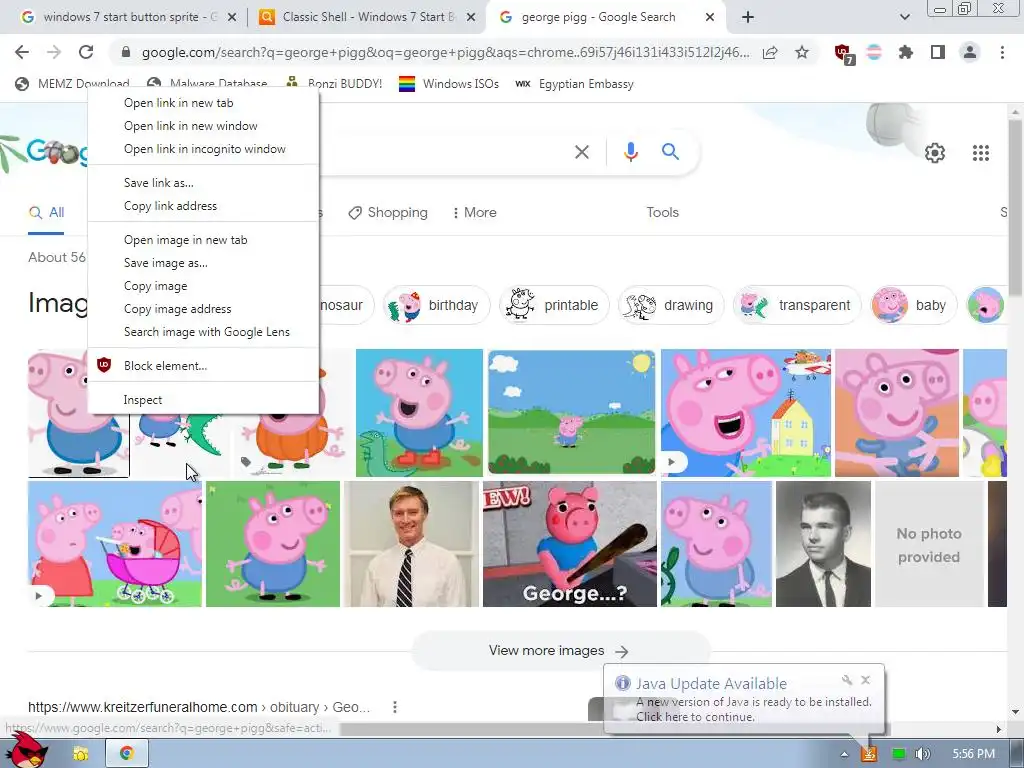Click the browser forward arrow
This screenshot has height=768, width=1024.
(54, 52)
